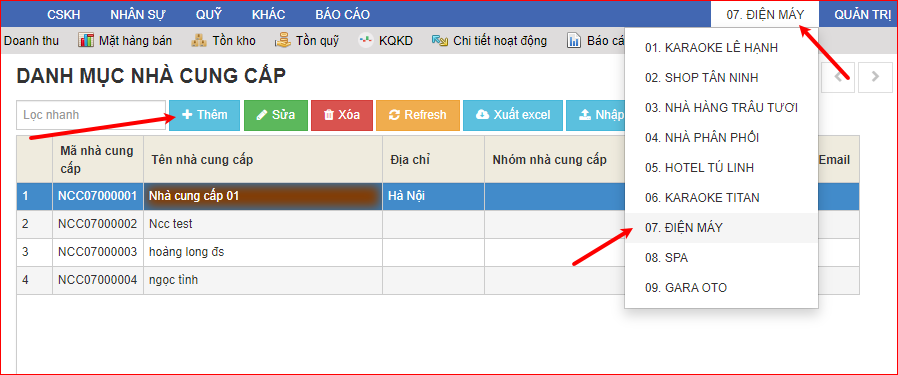Click the Nhập import button
Viewport: 898px width, 375px height.
[x=596, y=115]
